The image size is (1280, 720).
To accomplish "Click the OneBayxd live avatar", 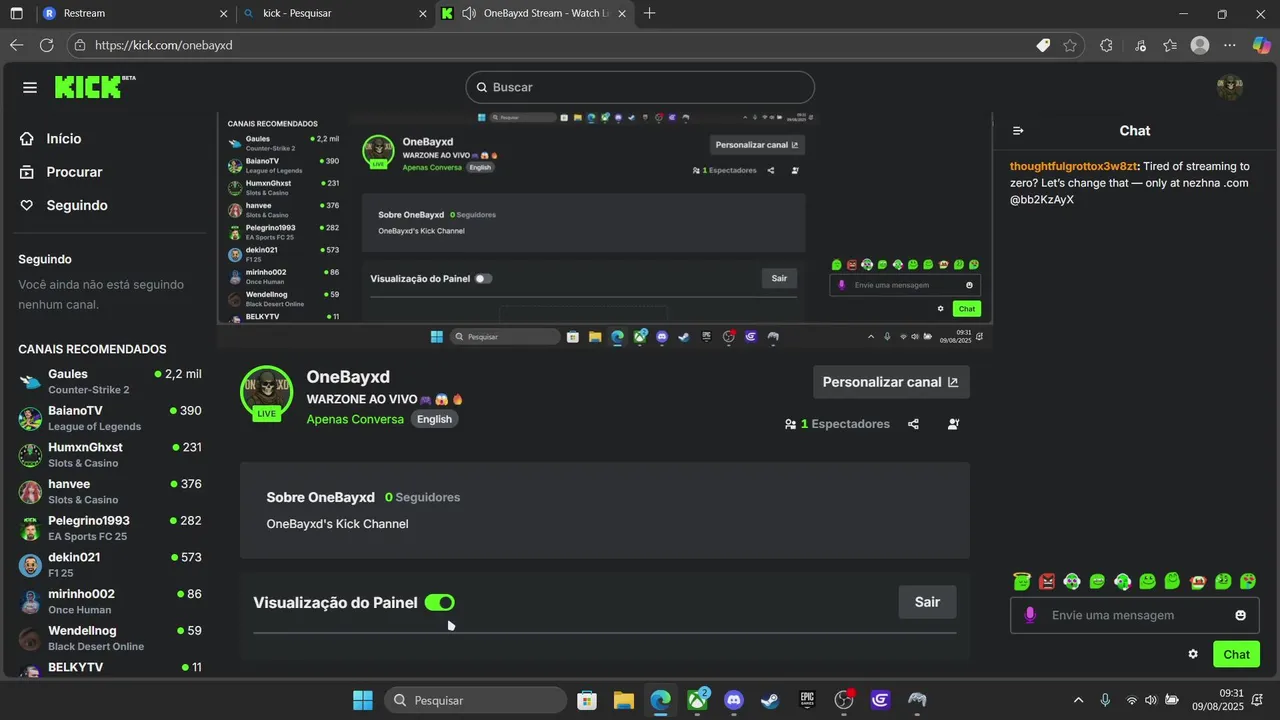I will (x=266, y=393).
